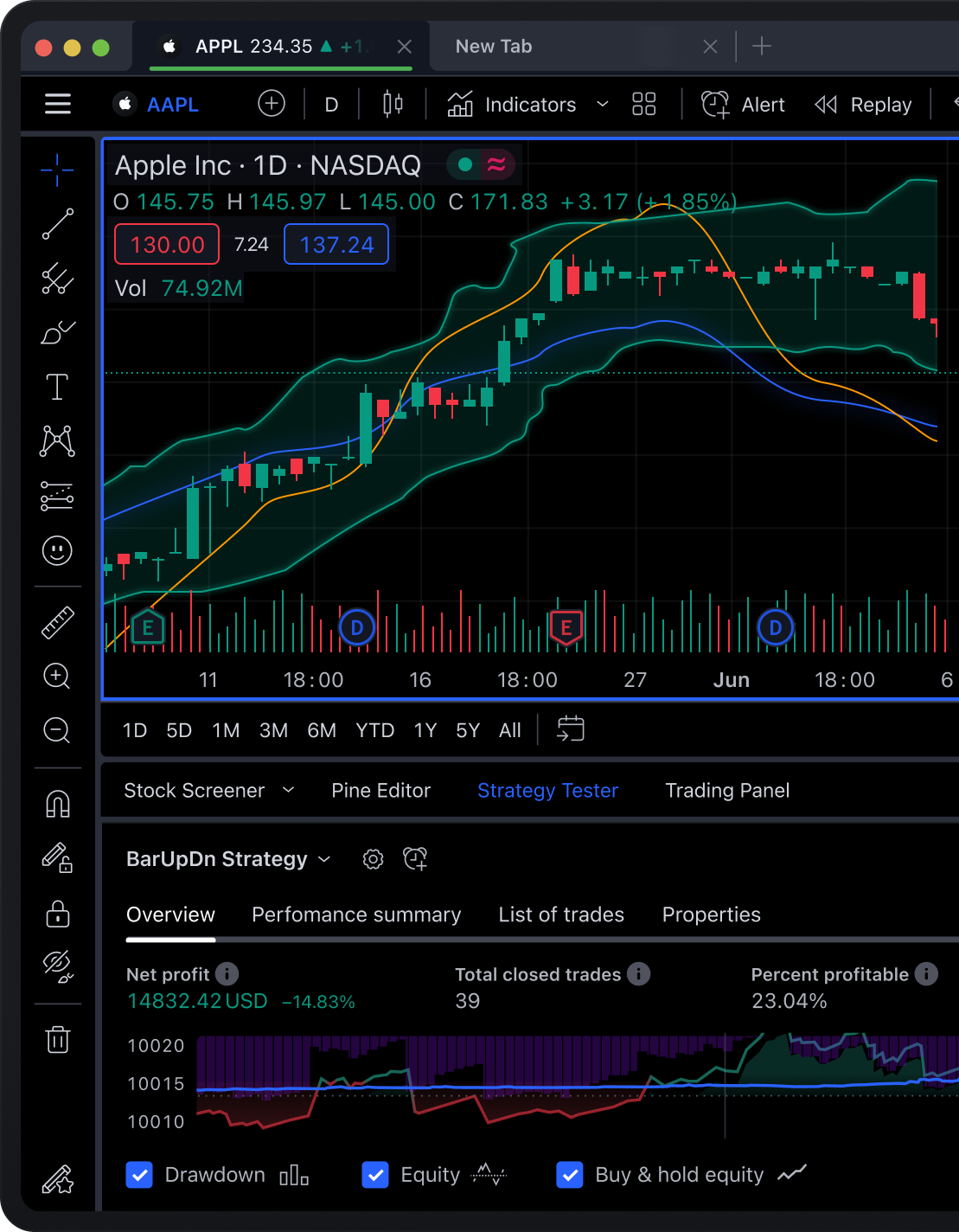The width and height of the screenshot is (959, 1232).
Task: Add symbol to compare with plus icon
Action: 272,105
